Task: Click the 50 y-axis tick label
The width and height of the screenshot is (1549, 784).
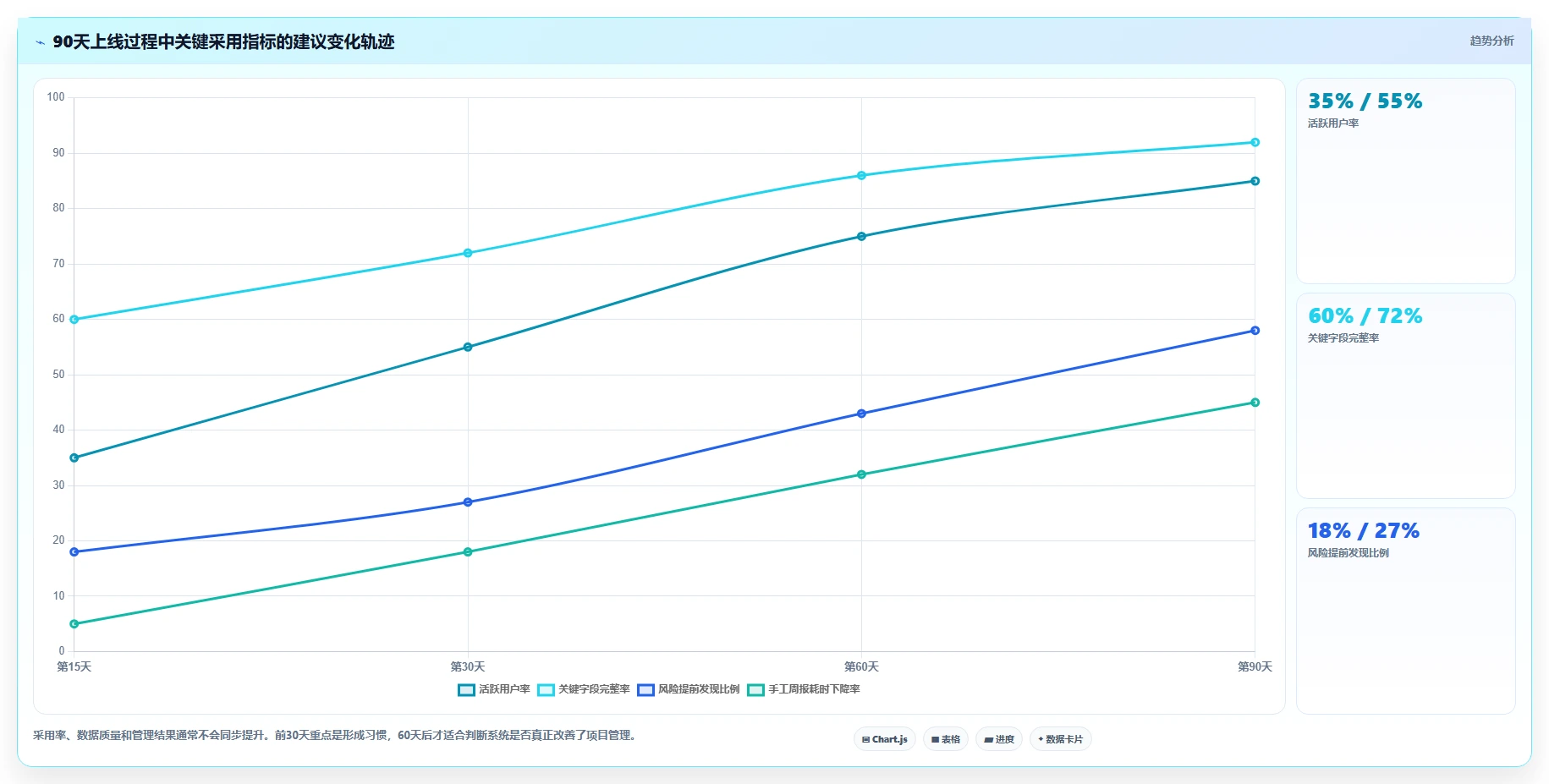Action: 58,375
